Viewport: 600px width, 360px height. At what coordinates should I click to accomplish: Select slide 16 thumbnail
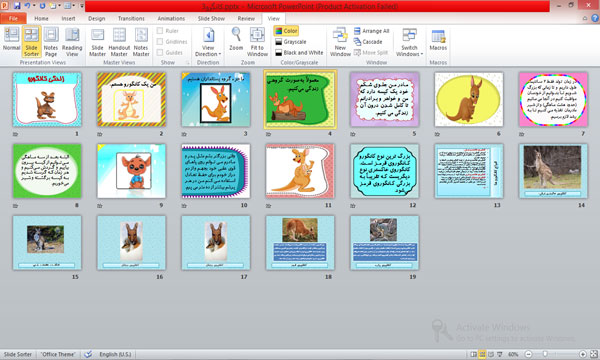click(x=131, y=243)
